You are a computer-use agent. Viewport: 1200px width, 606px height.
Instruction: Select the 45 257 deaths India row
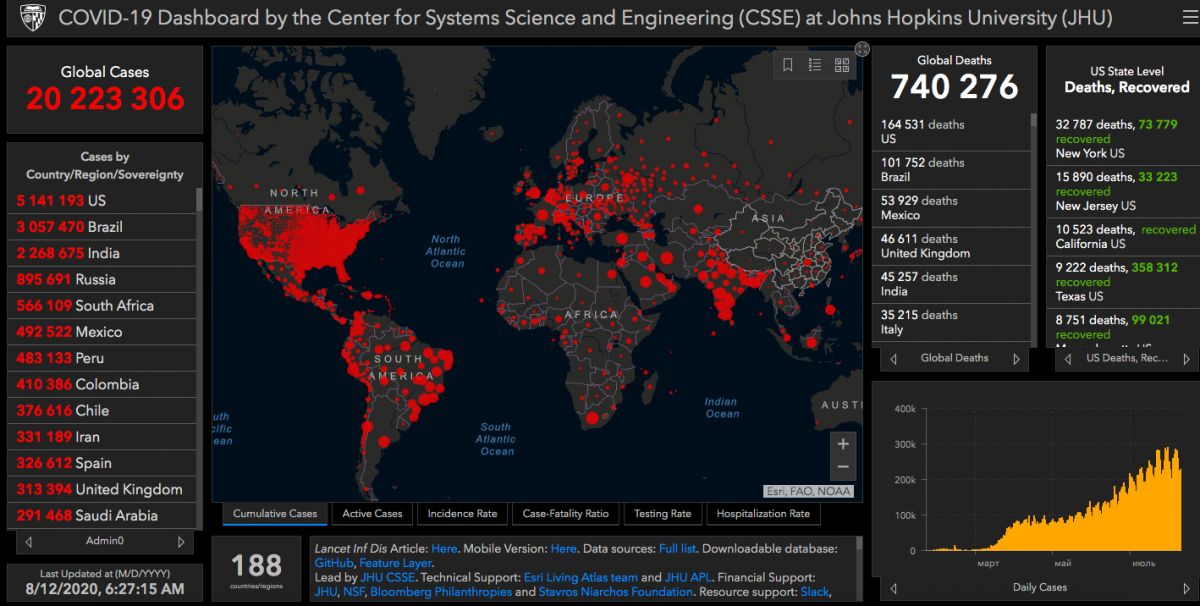tap(951, 284)
